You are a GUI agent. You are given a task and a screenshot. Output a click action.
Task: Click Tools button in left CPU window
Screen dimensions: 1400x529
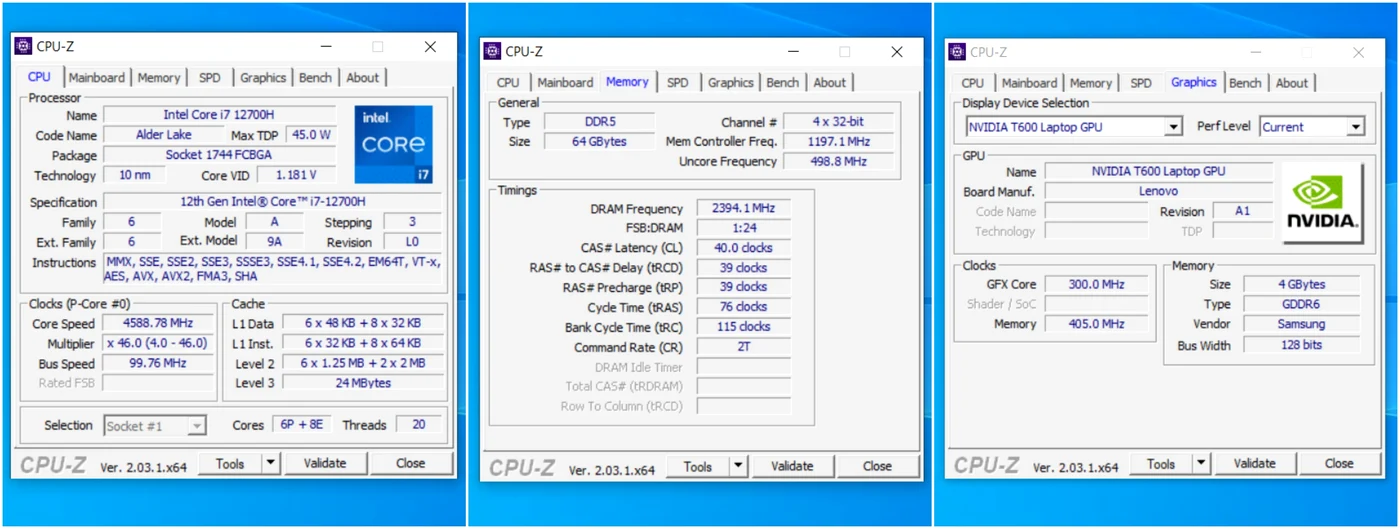[x=230, y=464]
